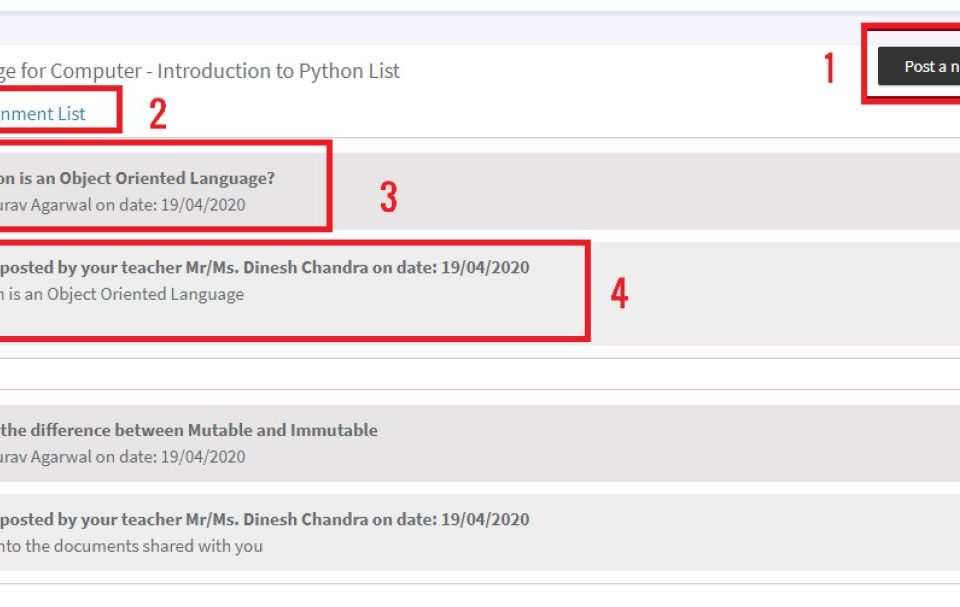
Task: Click the dark Post a new button
Action: point(919,66)
